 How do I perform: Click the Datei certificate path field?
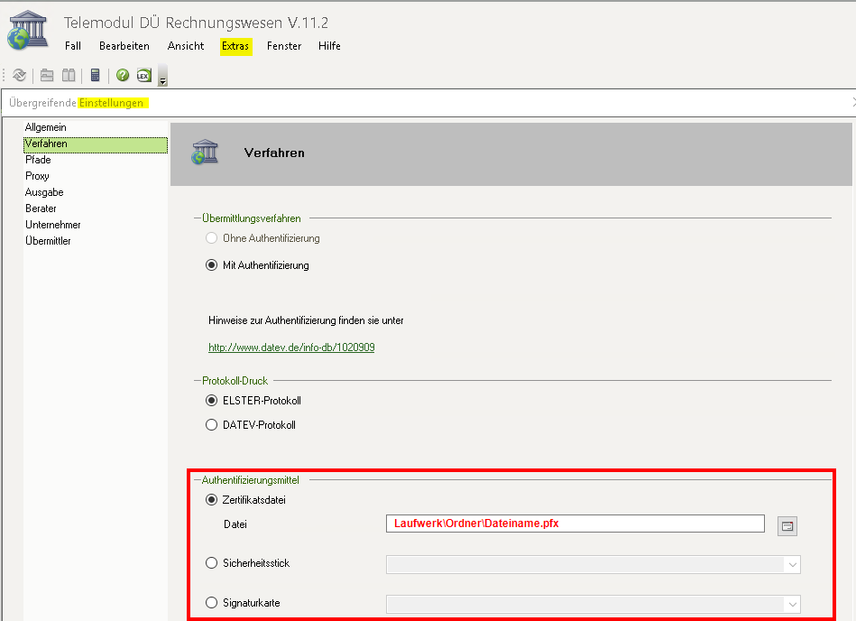pos(574,524)
